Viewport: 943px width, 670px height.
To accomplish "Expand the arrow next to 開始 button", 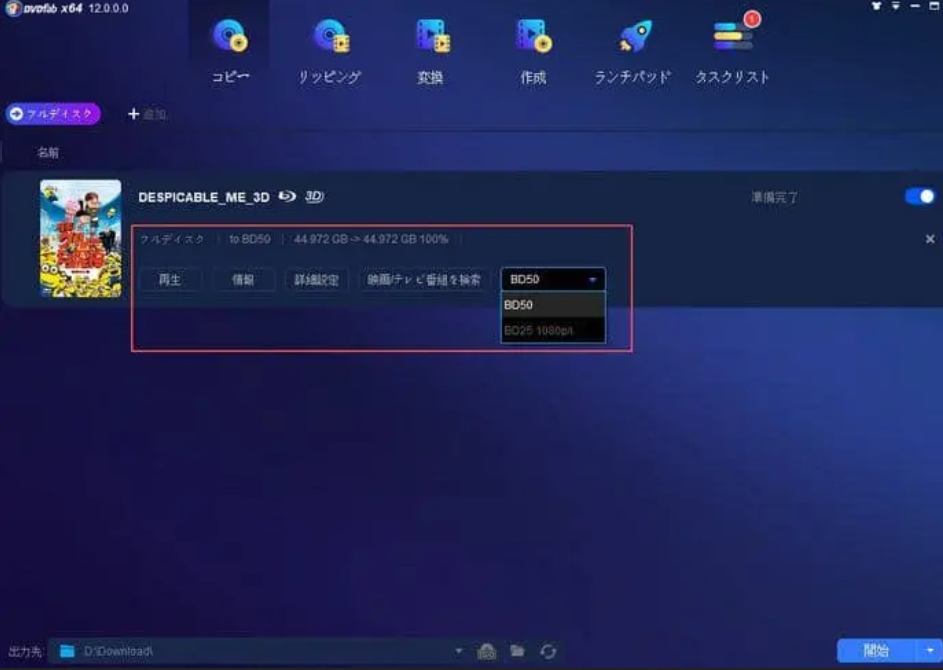I will click(930, 651).
